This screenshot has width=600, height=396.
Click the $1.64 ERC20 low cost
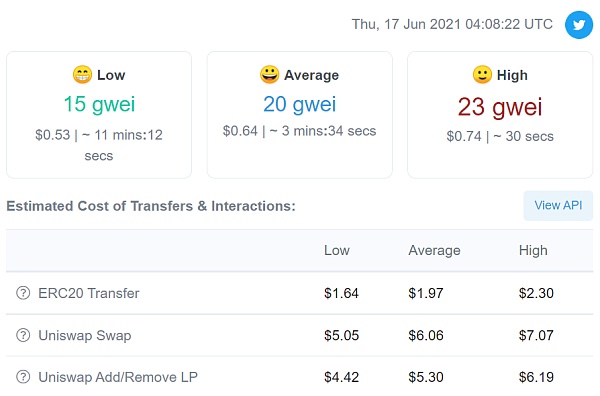click(341, 293)
